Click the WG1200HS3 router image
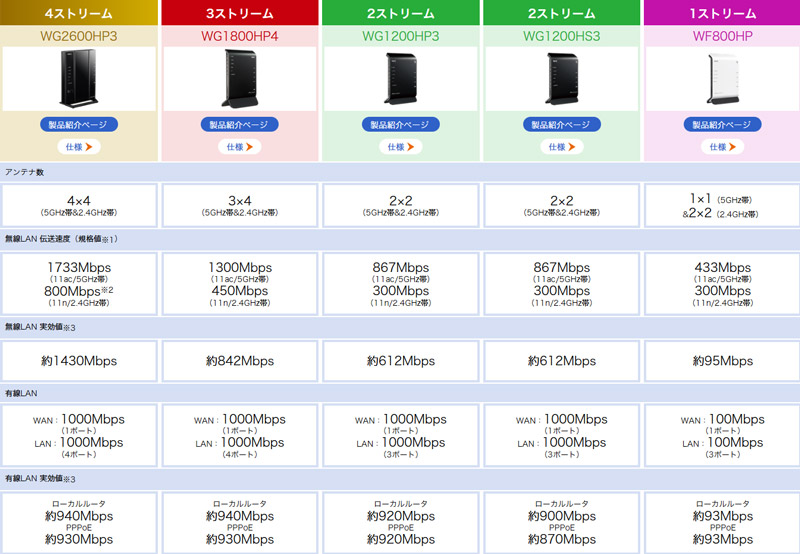This screenshot has width=800, height=554. (562, 79)
